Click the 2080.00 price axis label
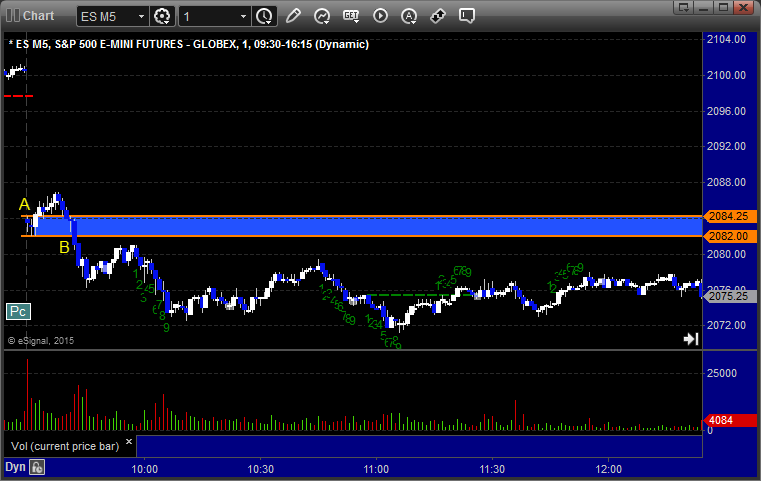Viewport: 761px width, 481px height. (726, 254)
